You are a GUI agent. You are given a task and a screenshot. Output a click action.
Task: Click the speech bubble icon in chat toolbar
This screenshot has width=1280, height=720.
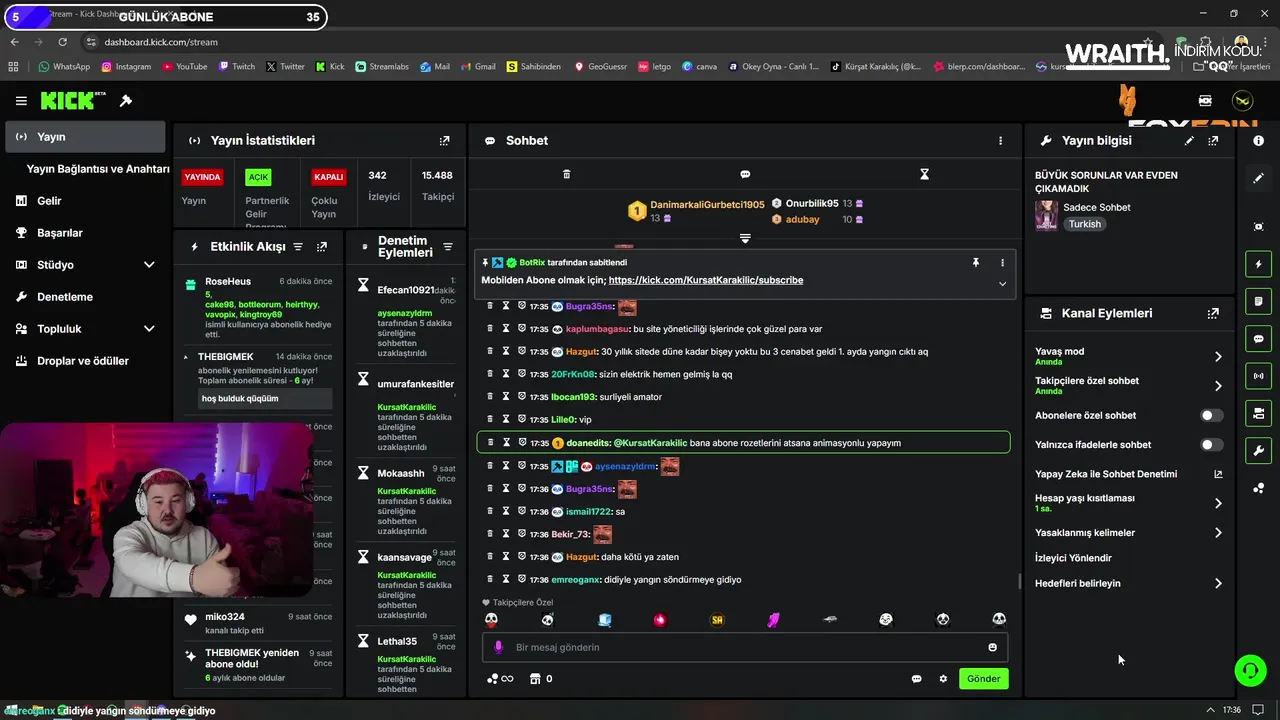745,174
